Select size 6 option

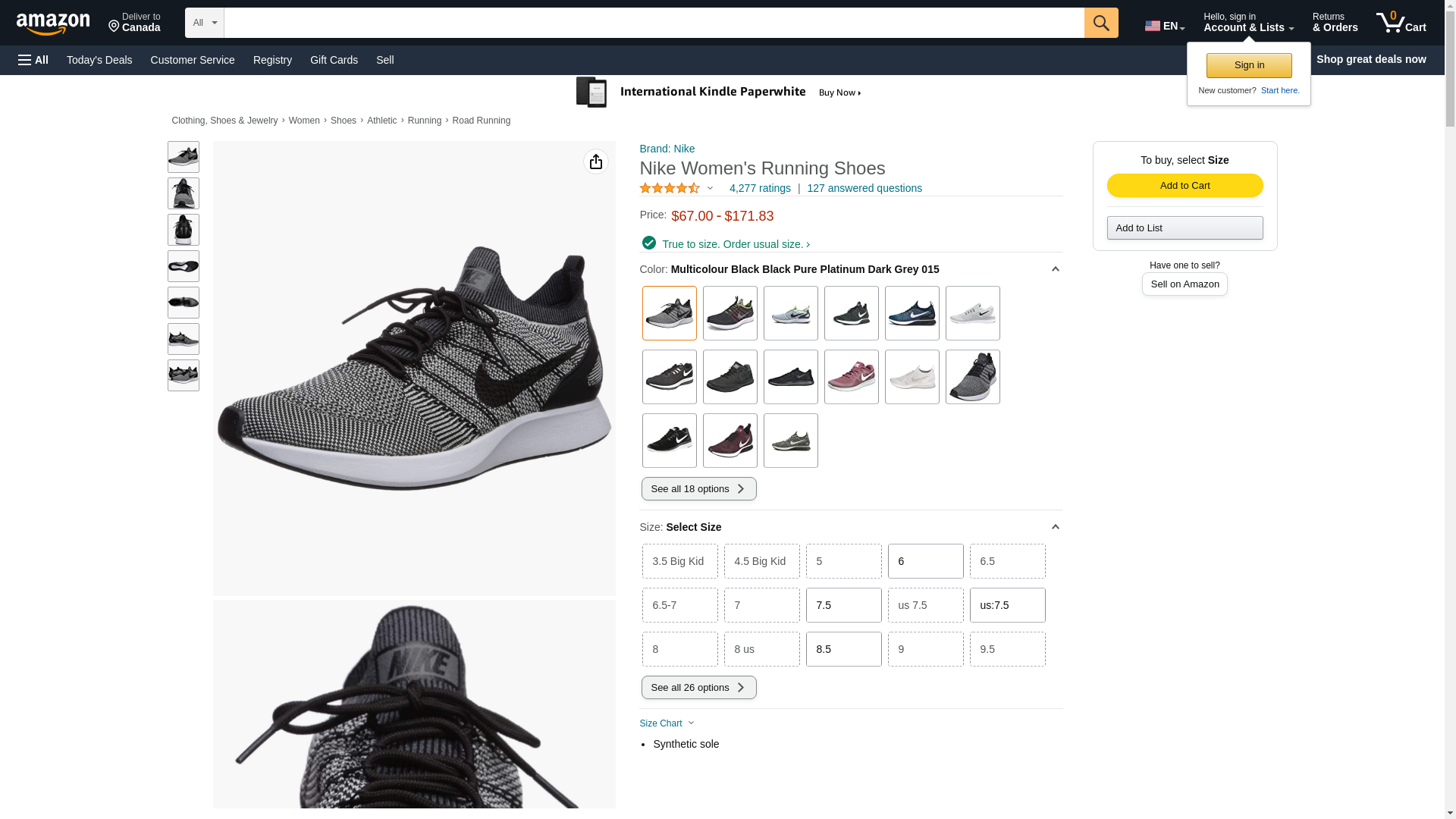point(925,561)
